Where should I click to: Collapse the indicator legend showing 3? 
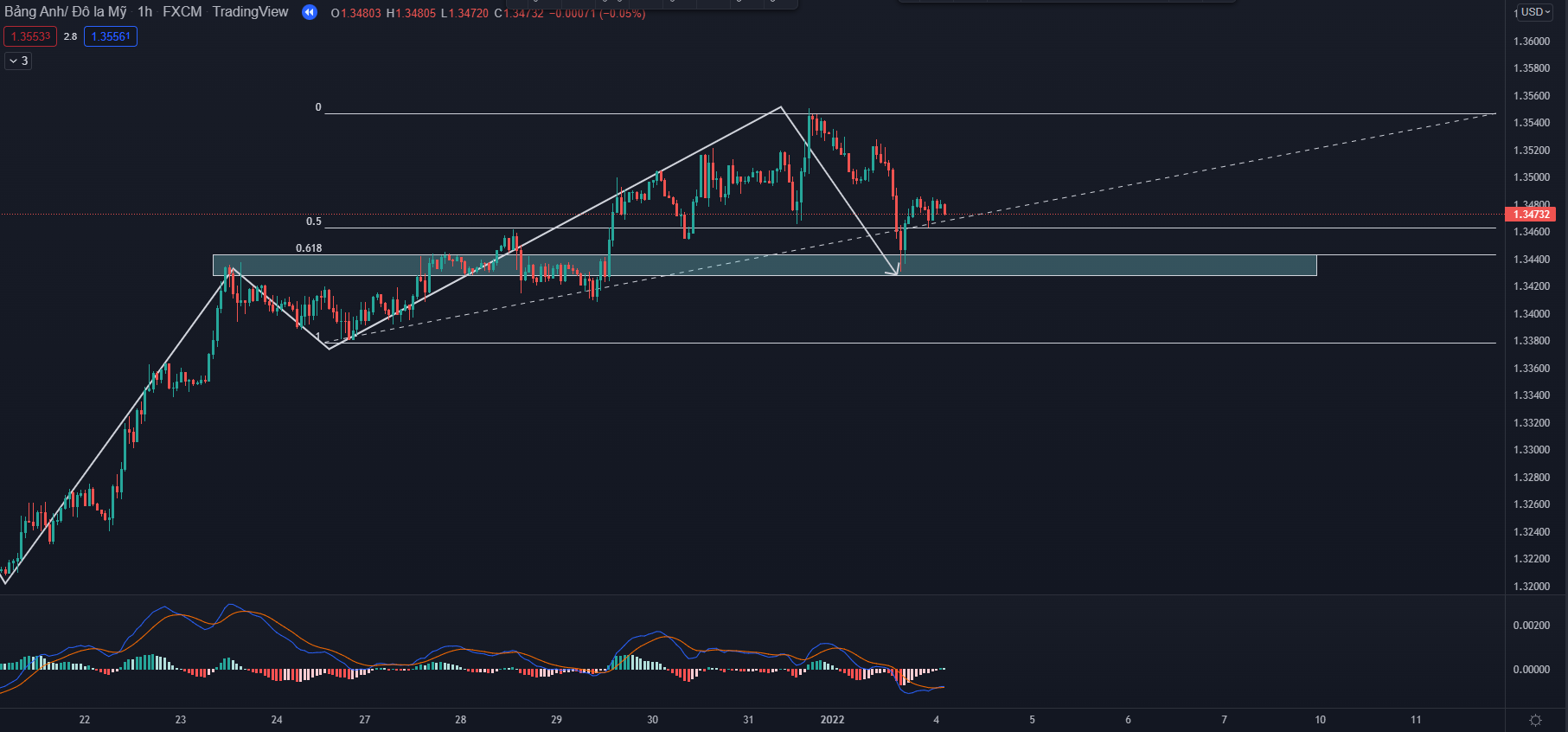pyautogui.click(x=18, y=61)
